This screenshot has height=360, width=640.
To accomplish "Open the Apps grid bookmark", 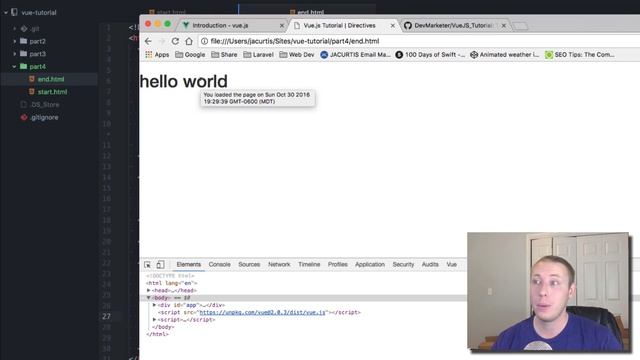I will [157, 54].
